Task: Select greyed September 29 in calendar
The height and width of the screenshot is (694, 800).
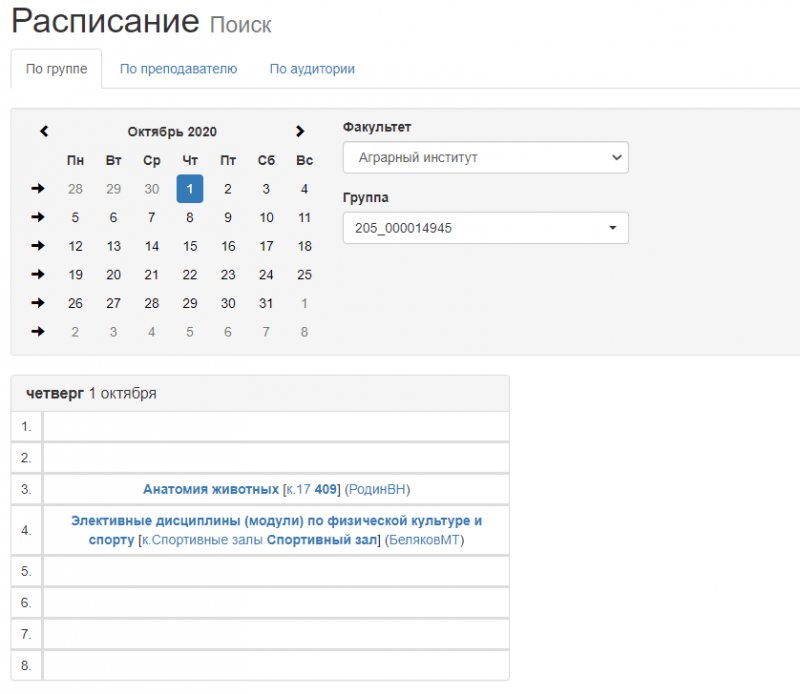Action: (x=113, y=189)
